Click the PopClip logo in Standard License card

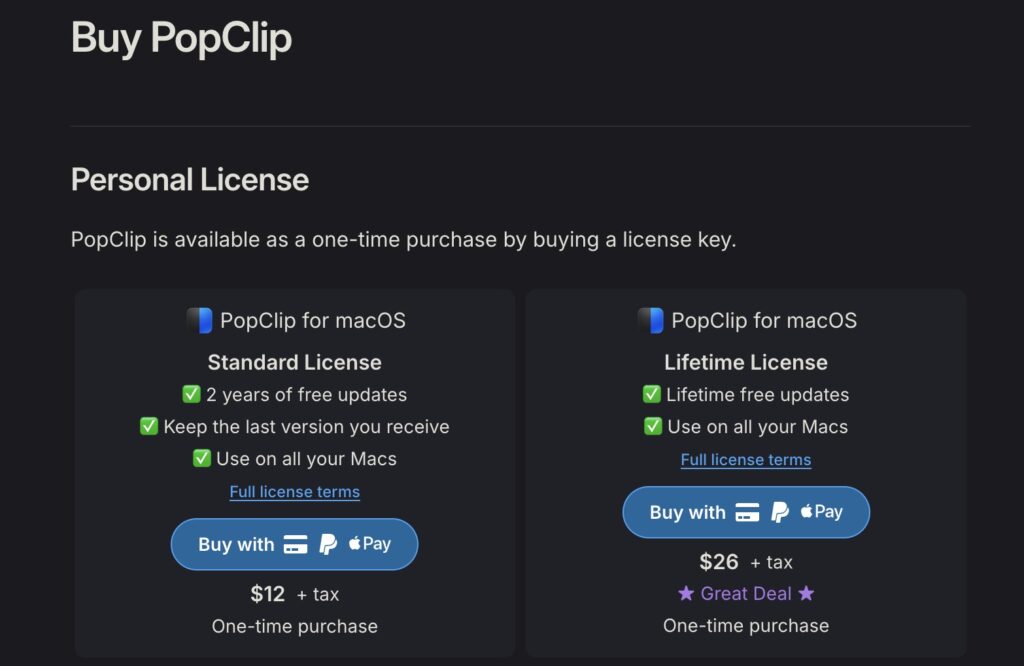(x=199, y=321)
